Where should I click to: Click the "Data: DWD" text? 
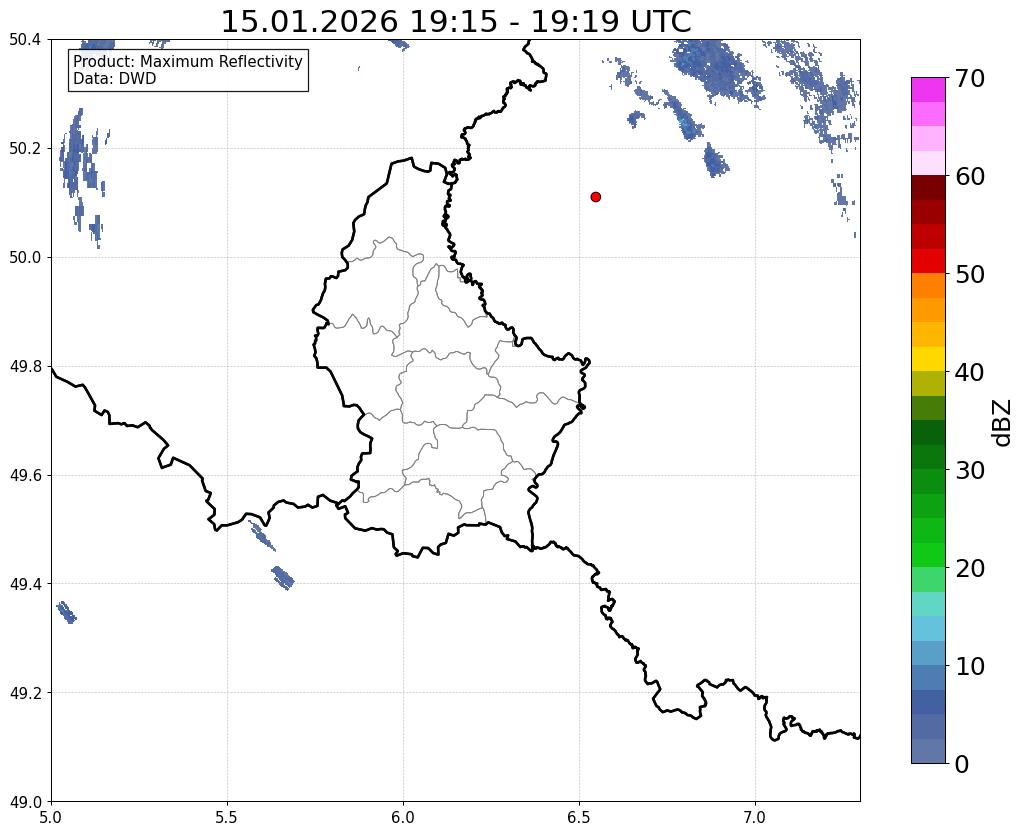[x=115, y=78]
